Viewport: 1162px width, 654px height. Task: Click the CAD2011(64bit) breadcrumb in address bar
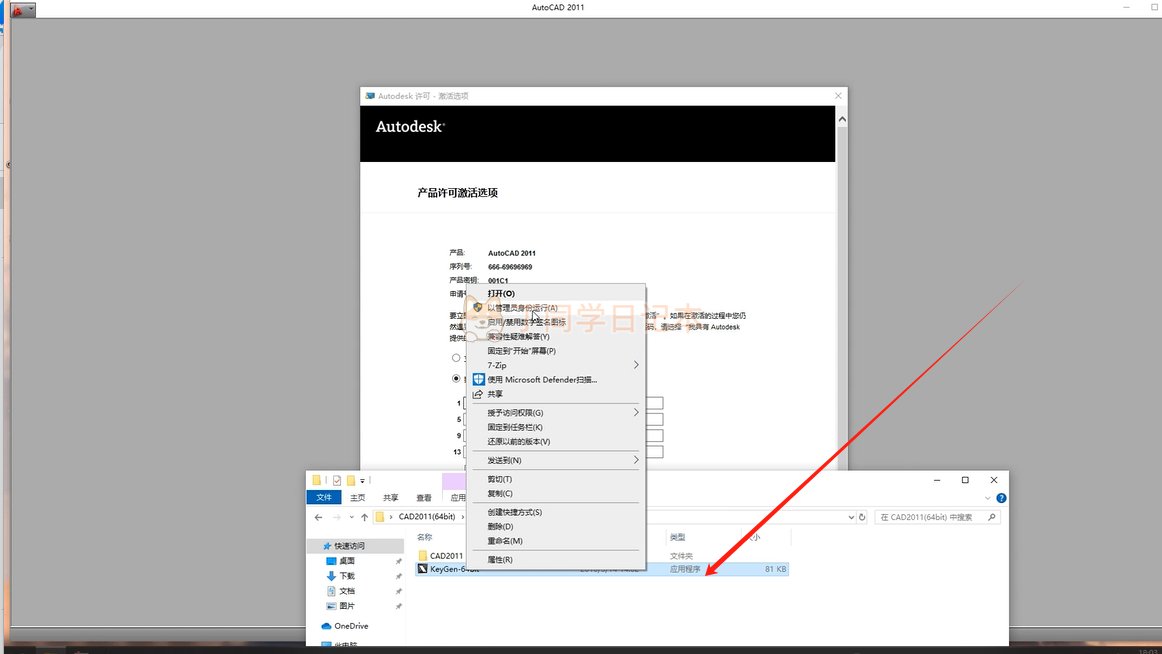[426, 517]
